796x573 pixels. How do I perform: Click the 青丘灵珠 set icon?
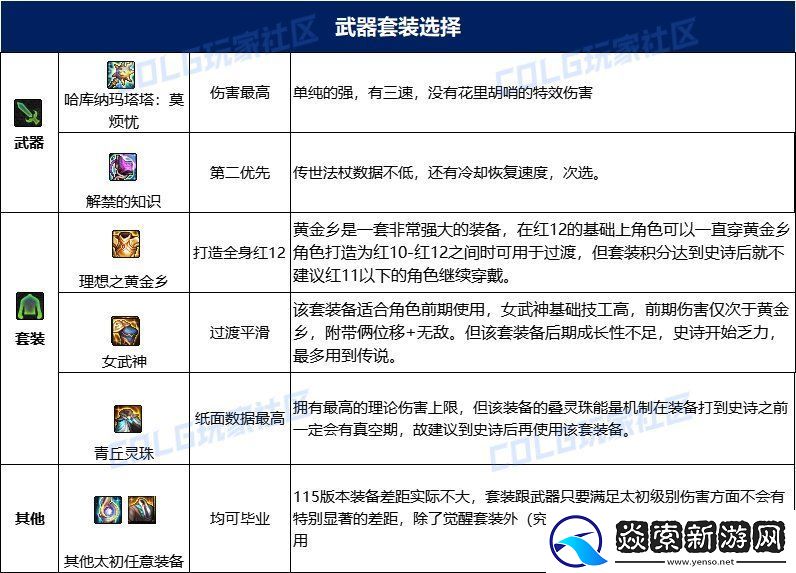(x=127, y=419)
